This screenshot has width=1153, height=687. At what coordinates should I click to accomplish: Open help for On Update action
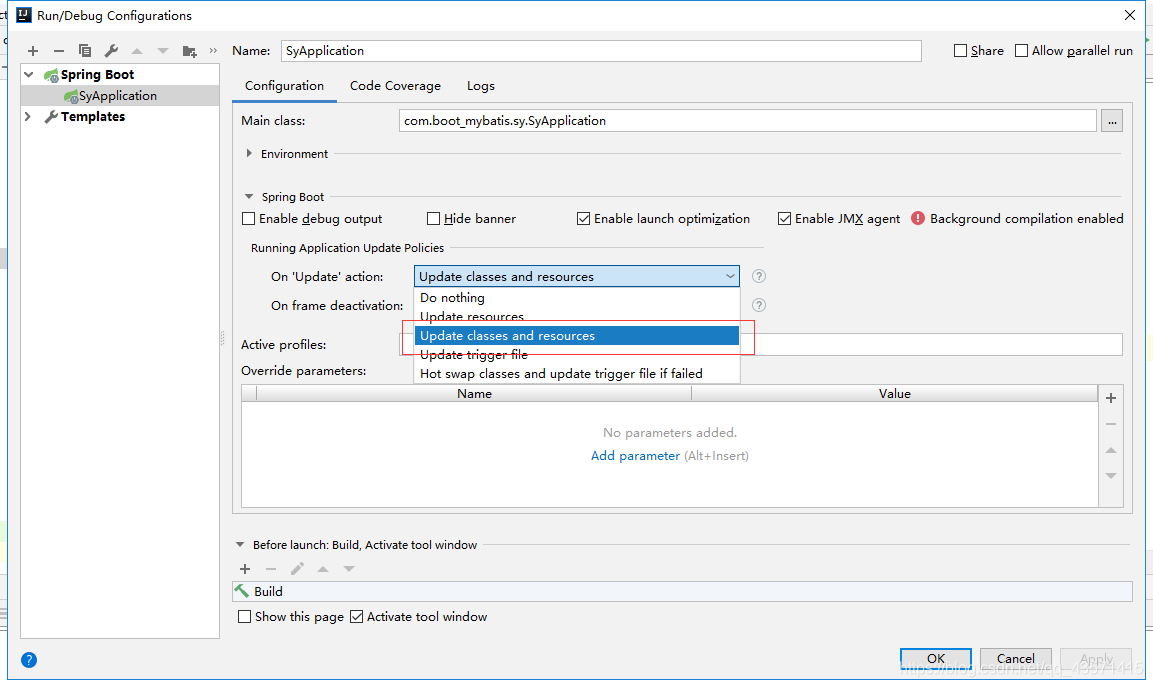[x=759, y=276]
